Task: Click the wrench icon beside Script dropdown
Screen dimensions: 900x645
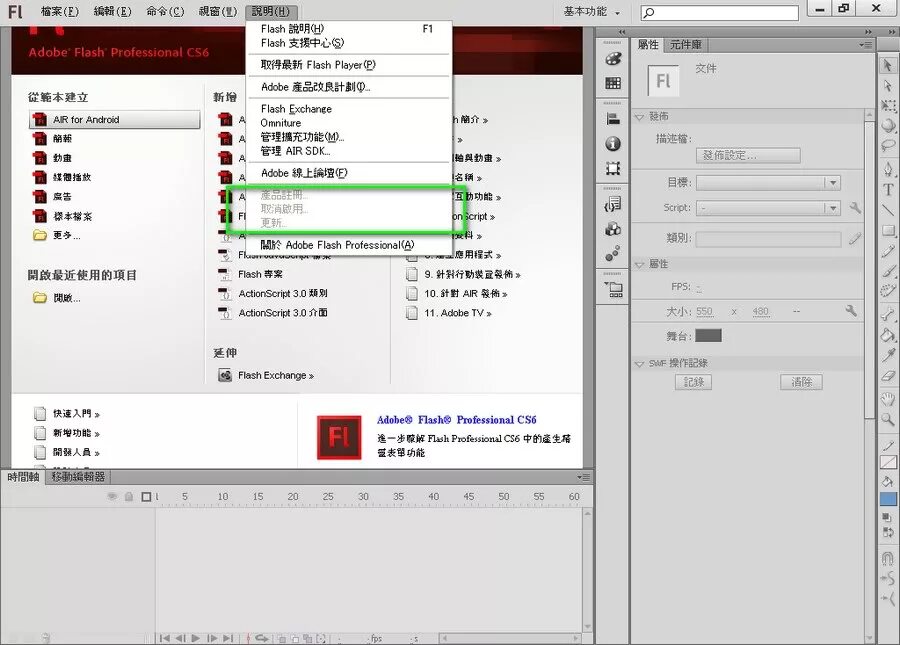Action: [855, 208]
